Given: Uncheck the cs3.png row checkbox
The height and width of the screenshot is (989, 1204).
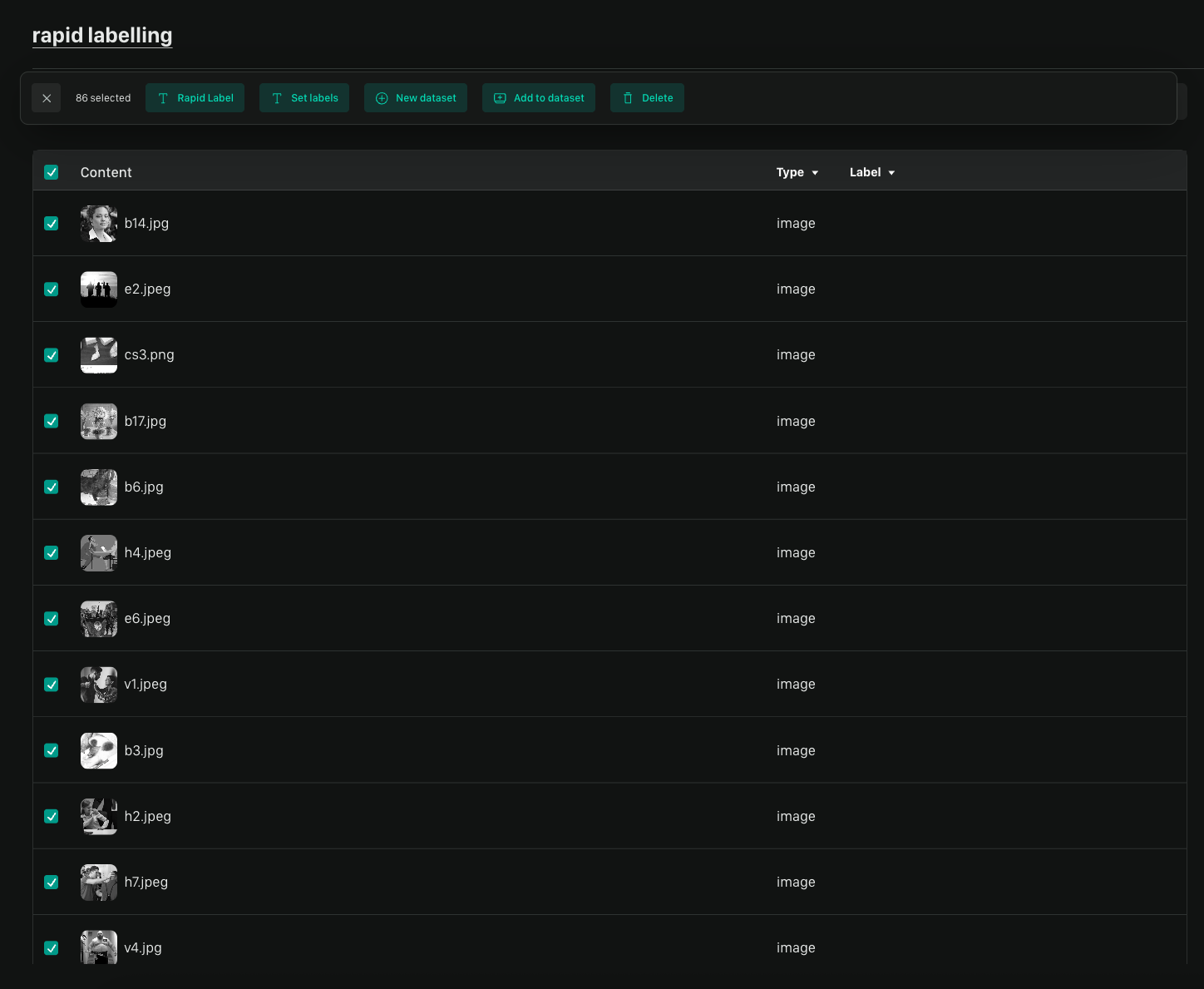Looking at the screenshot, I should 52,355.
